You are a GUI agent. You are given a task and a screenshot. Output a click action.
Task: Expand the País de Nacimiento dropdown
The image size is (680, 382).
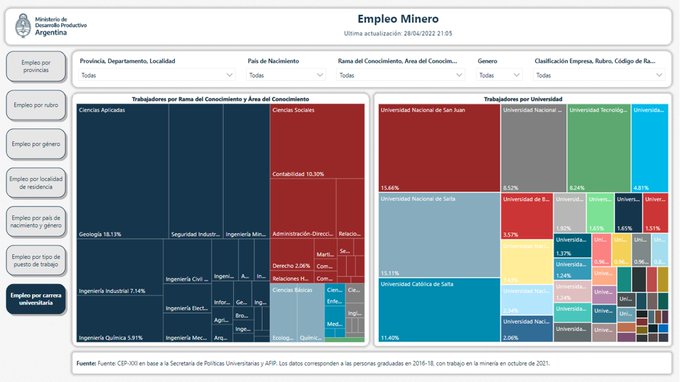click(x=286, y=75)
